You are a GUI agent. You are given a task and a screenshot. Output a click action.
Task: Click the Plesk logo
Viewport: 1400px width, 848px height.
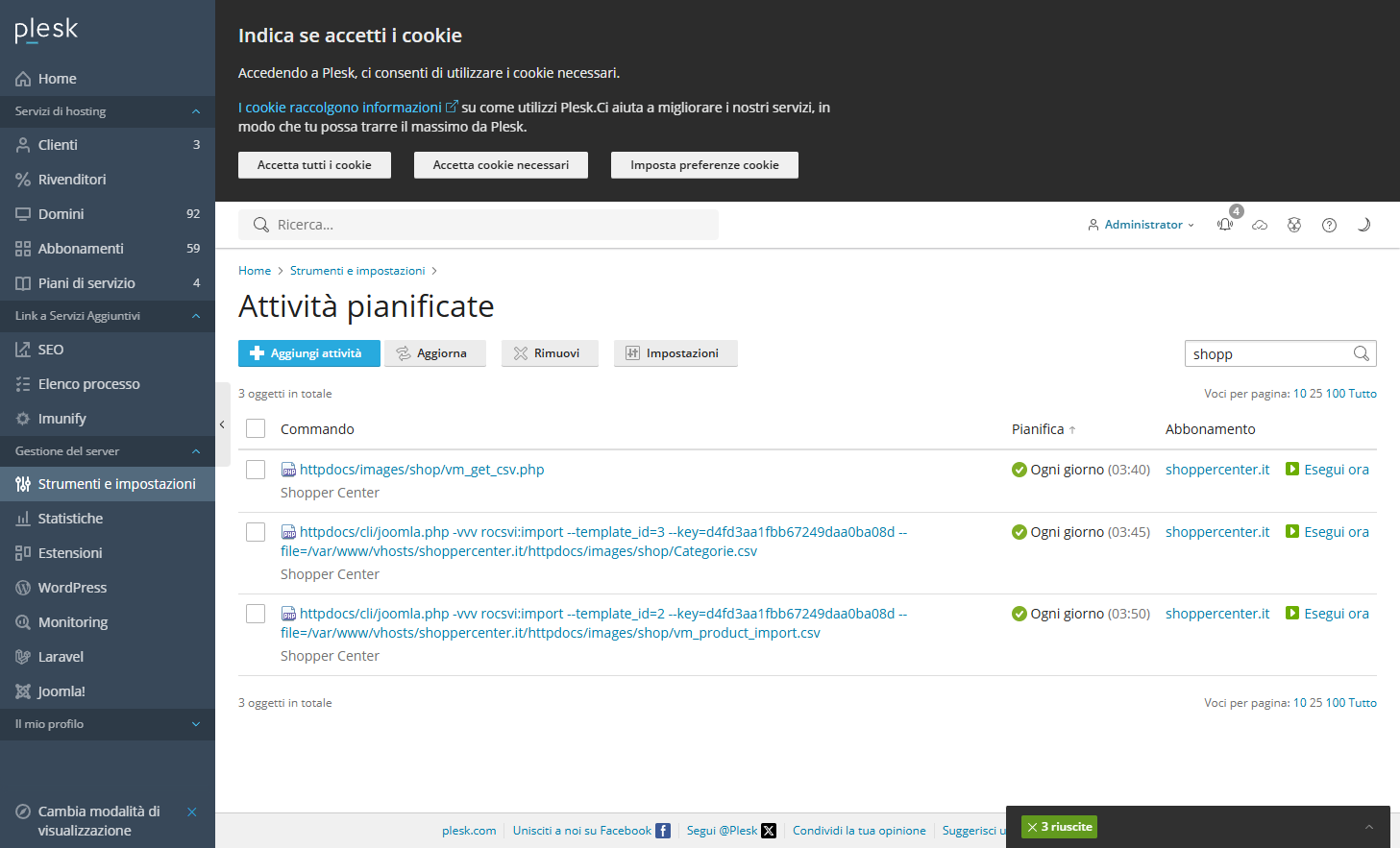(x=46, y=31)
